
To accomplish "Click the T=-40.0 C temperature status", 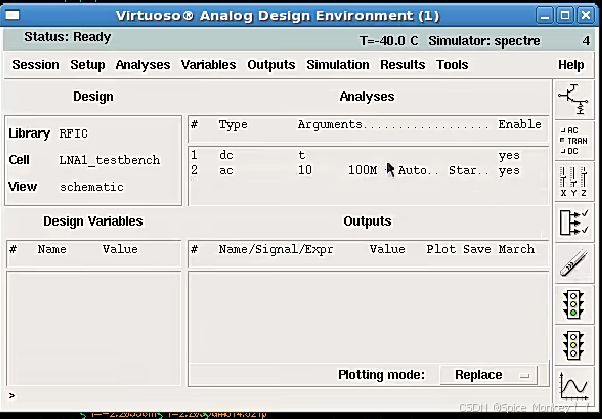I will pyautogui.click(x=389, y=41).
